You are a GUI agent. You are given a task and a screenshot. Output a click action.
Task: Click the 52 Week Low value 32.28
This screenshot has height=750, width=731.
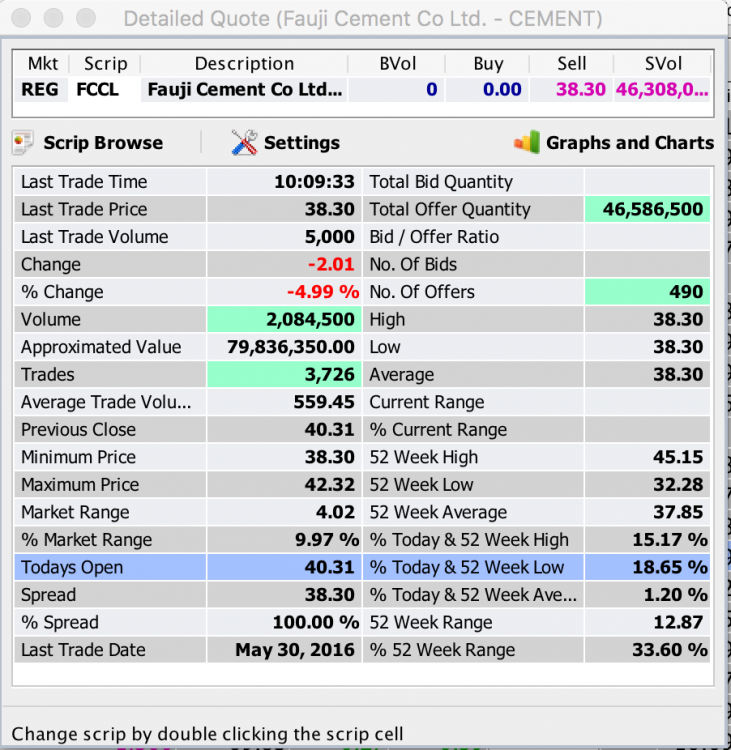click(678, 485)
